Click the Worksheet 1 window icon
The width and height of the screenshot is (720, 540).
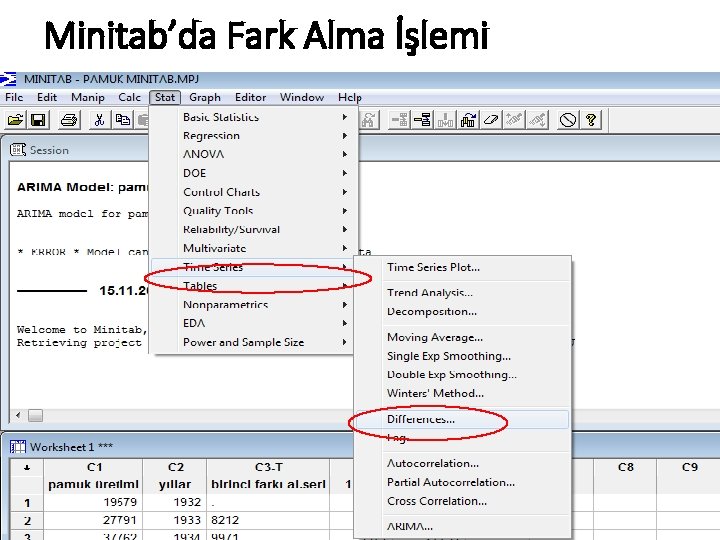[x=18, y=446]
